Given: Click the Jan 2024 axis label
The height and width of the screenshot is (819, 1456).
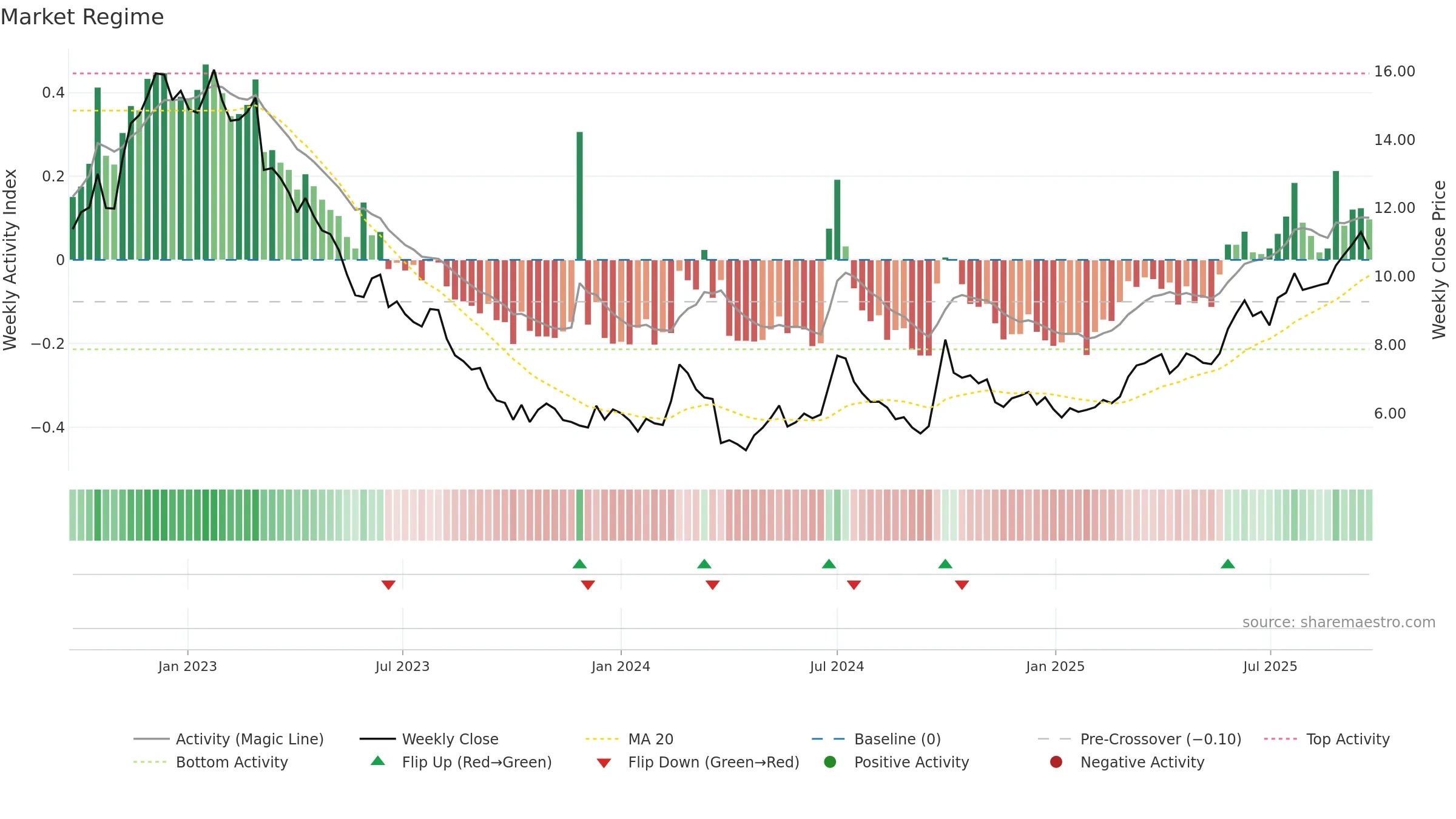Looking at the screenshot, I should (621, 666).
